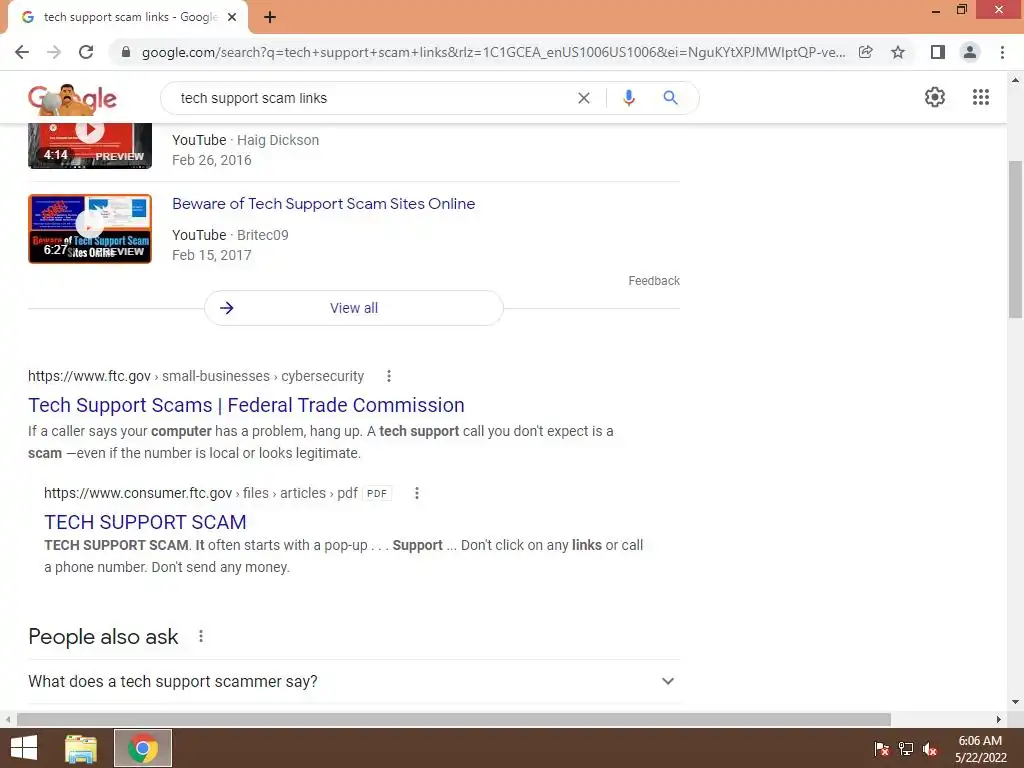The image size is (1024, 768).
Task: Open Chrome three-dot menu
Action: [x=1002, y=52]
